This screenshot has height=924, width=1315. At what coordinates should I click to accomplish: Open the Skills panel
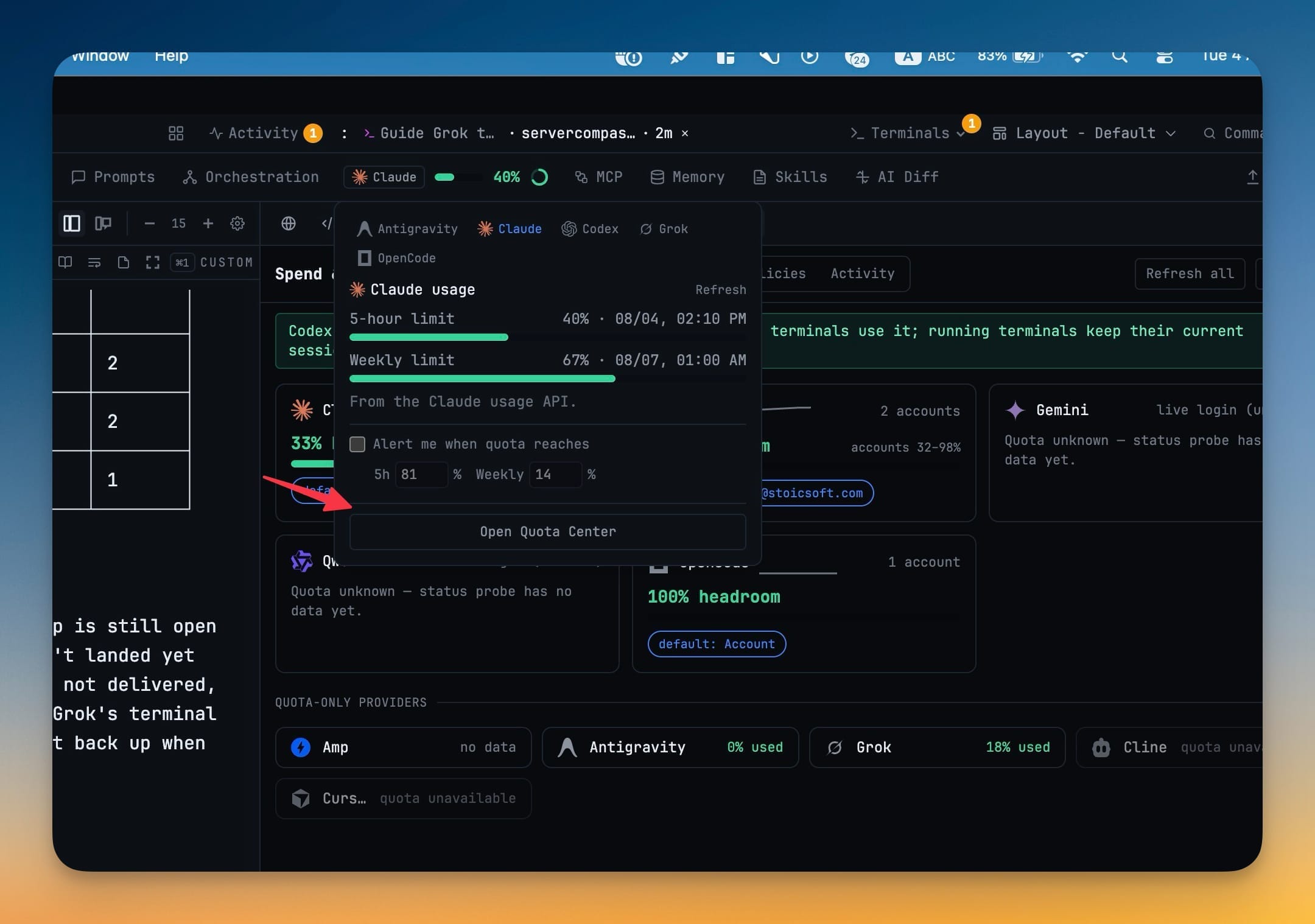point(790,177)
